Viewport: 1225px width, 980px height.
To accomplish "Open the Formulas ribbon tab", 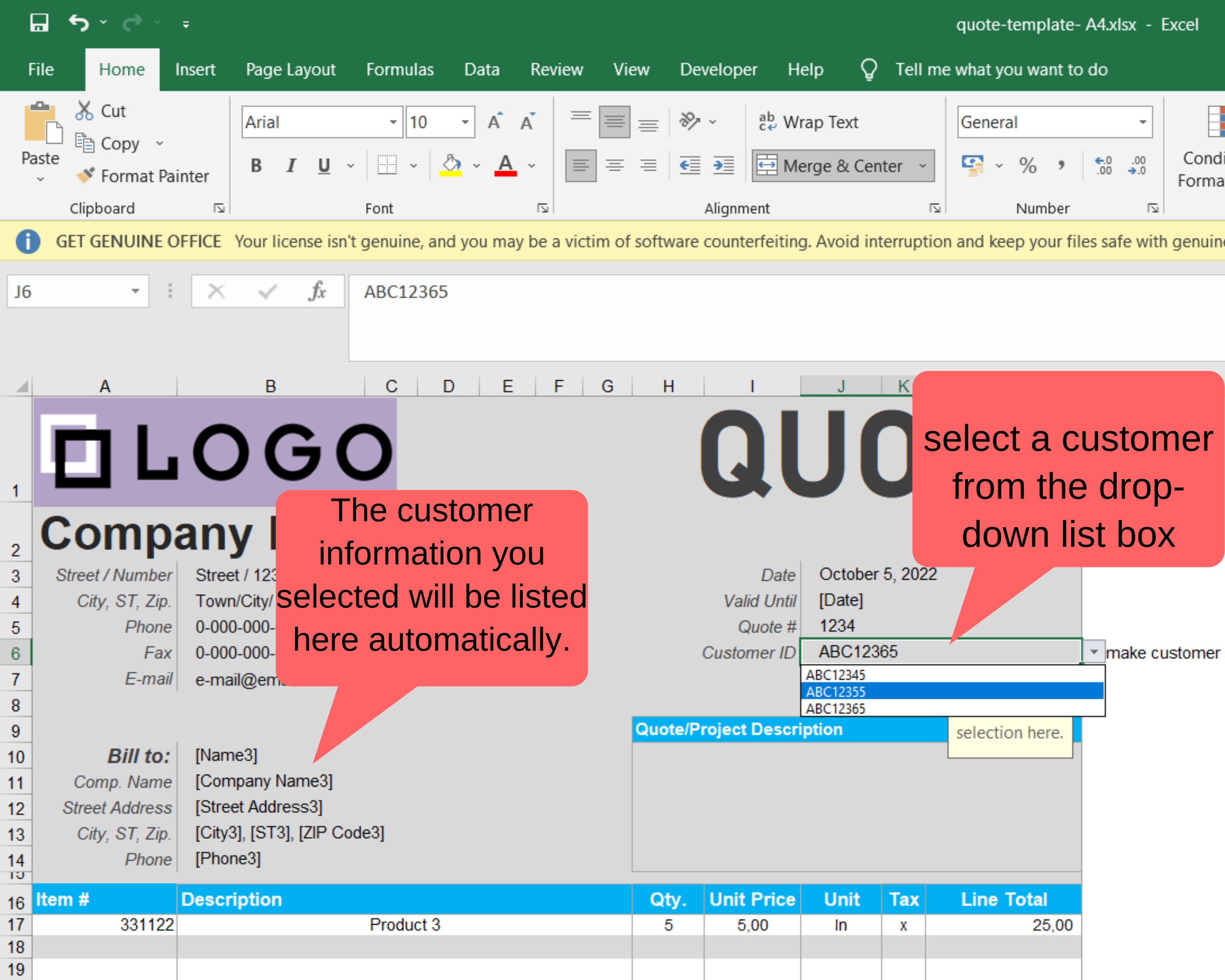I will coord(400,69).
